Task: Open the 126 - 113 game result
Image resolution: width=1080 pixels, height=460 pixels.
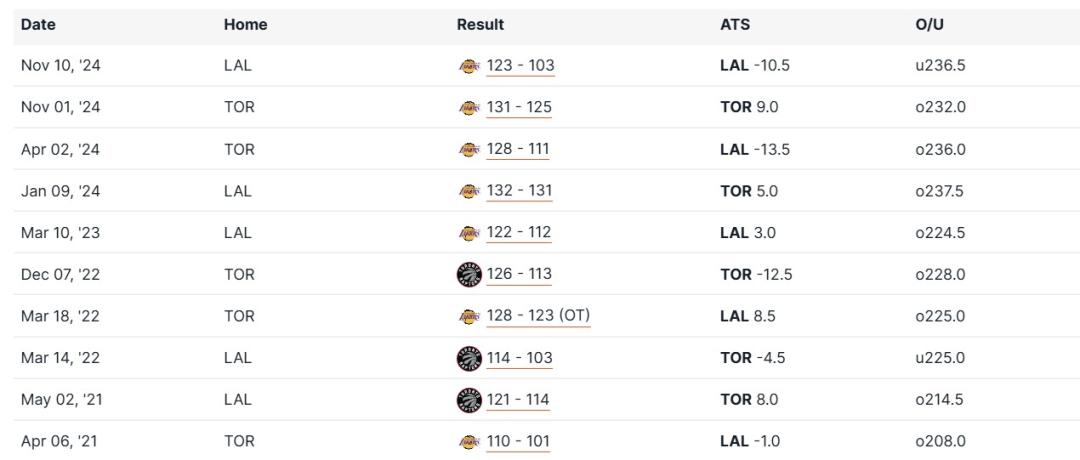Action: tap(519, 275)
